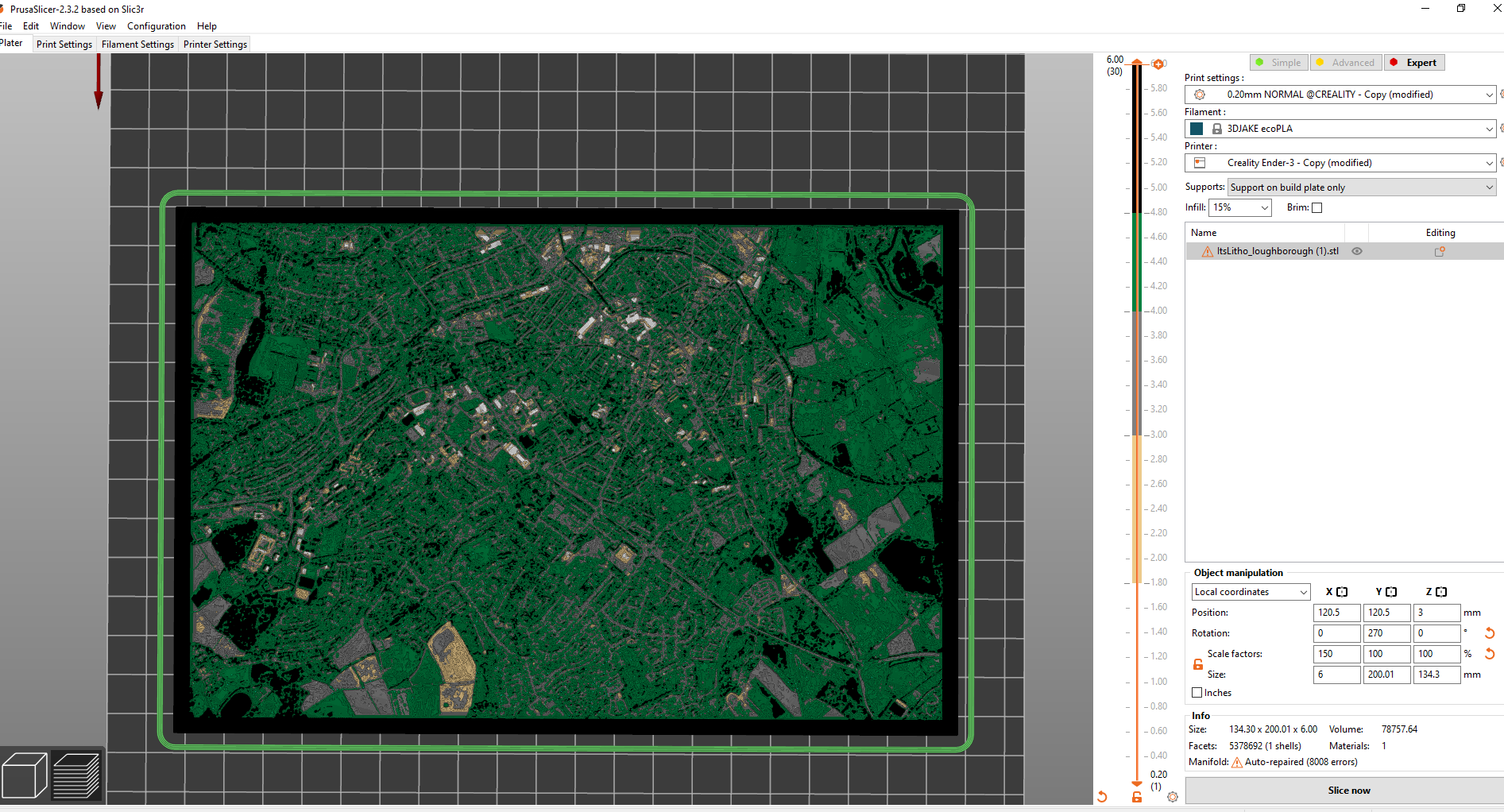The height and width of the screenshot is (812, 1504).
Task: Switch to the layers preview view
Action: click(76, 775)
